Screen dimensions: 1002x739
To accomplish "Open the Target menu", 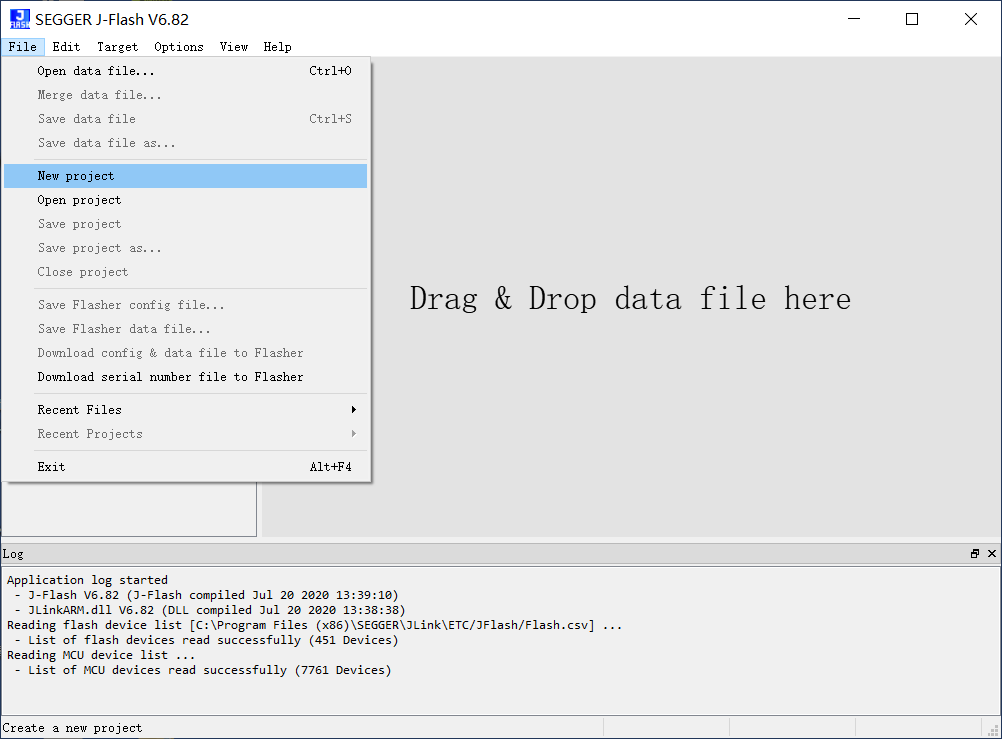I will click(x=118, y=47).
